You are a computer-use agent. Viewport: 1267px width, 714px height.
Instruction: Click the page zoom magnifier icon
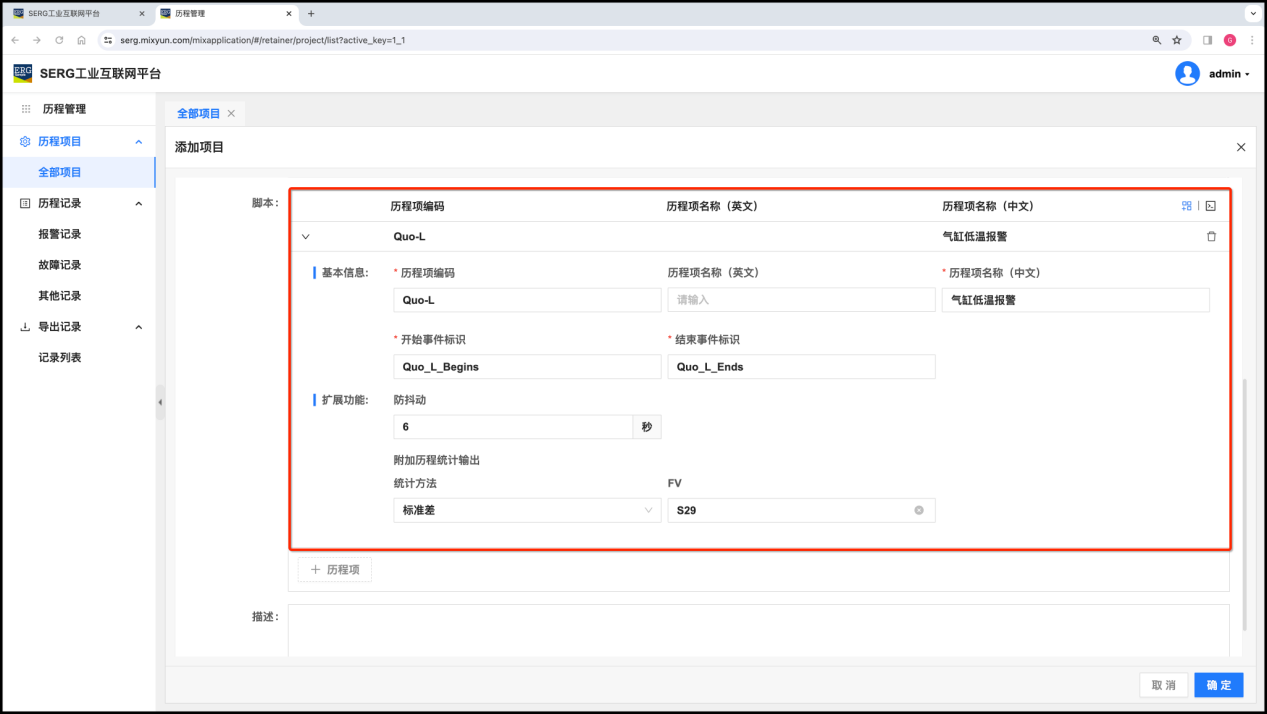click(1157, 40)
